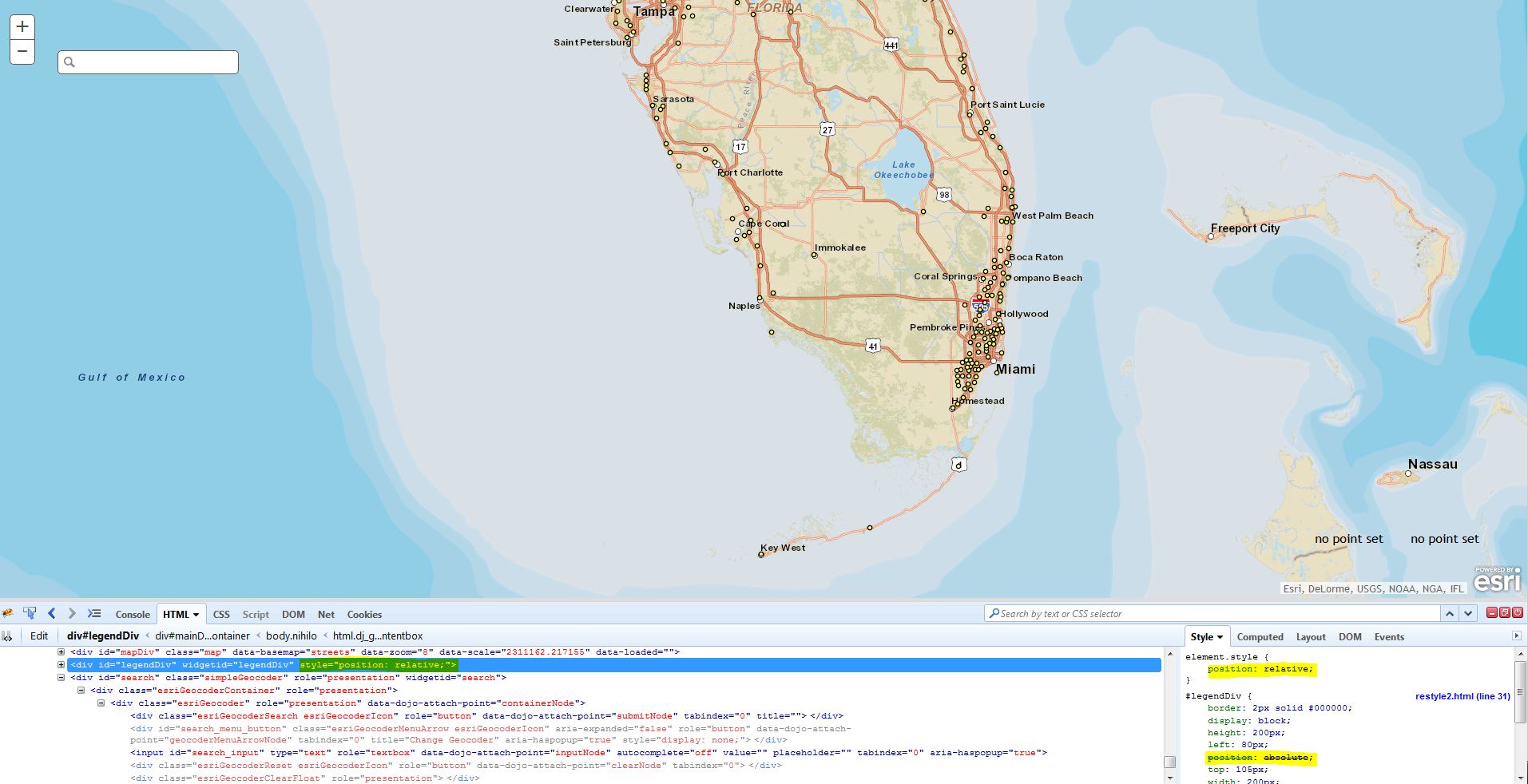Show the Layout side panel
This screenshot has height=784, width=1528.
coord(1311,637)
